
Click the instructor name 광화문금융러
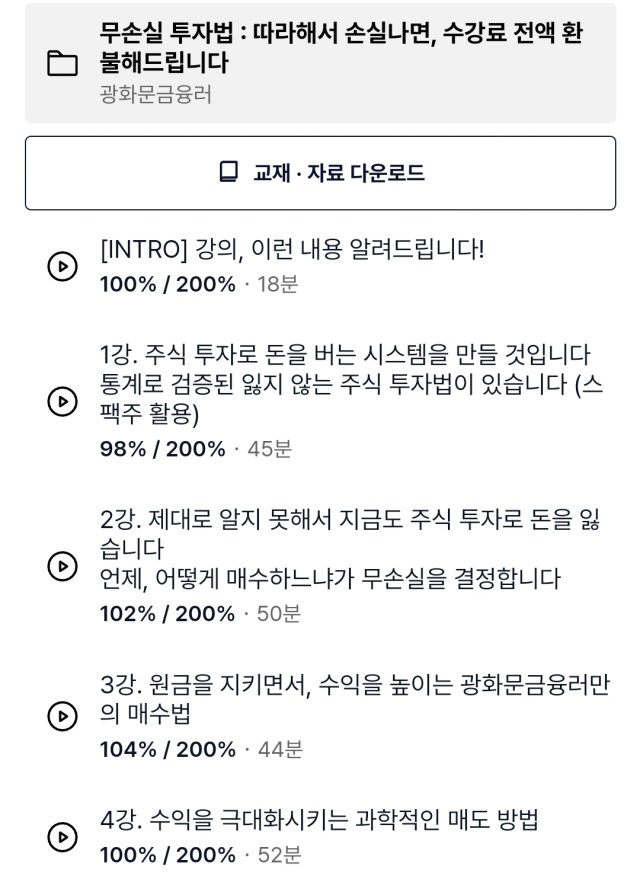click(x=156, y=94)
